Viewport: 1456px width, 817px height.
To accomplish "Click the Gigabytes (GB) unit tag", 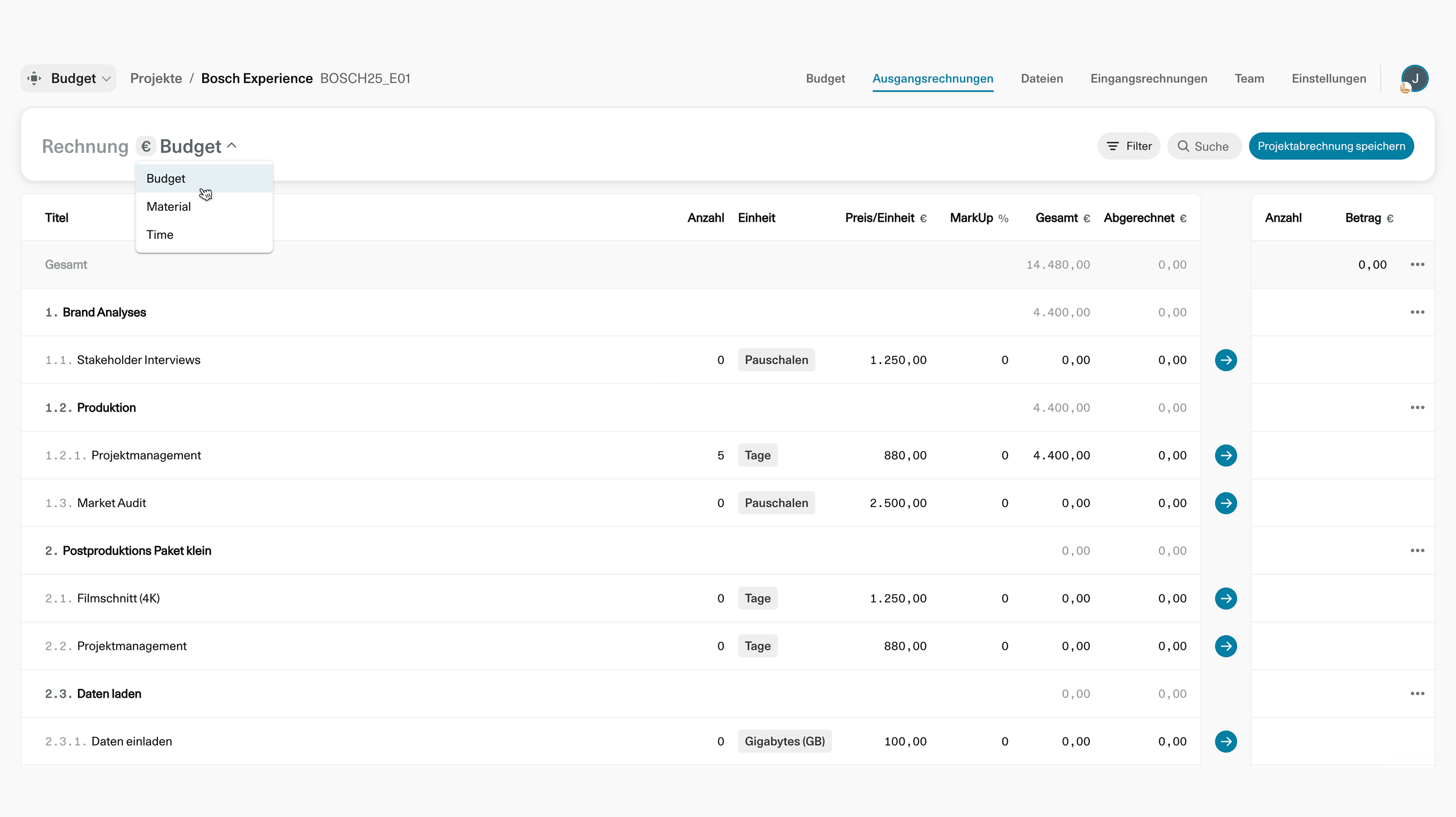I will (784, 741).
